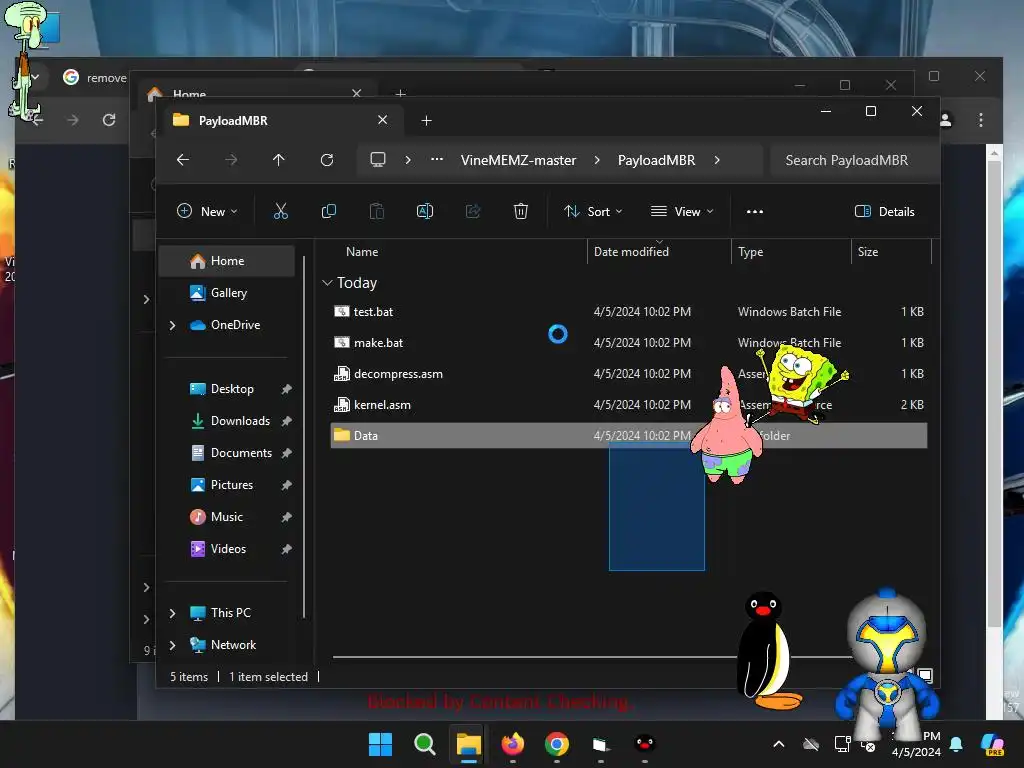The width and height of the screenshot is (1024, 768).
Task: Sort by Date modified column header
Action: point(631,251)
